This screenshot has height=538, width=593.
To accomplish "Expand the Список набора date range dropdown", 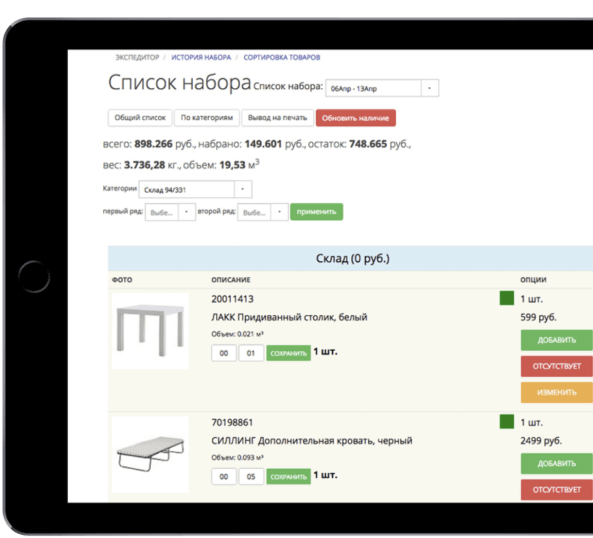I will pos(382,88).
